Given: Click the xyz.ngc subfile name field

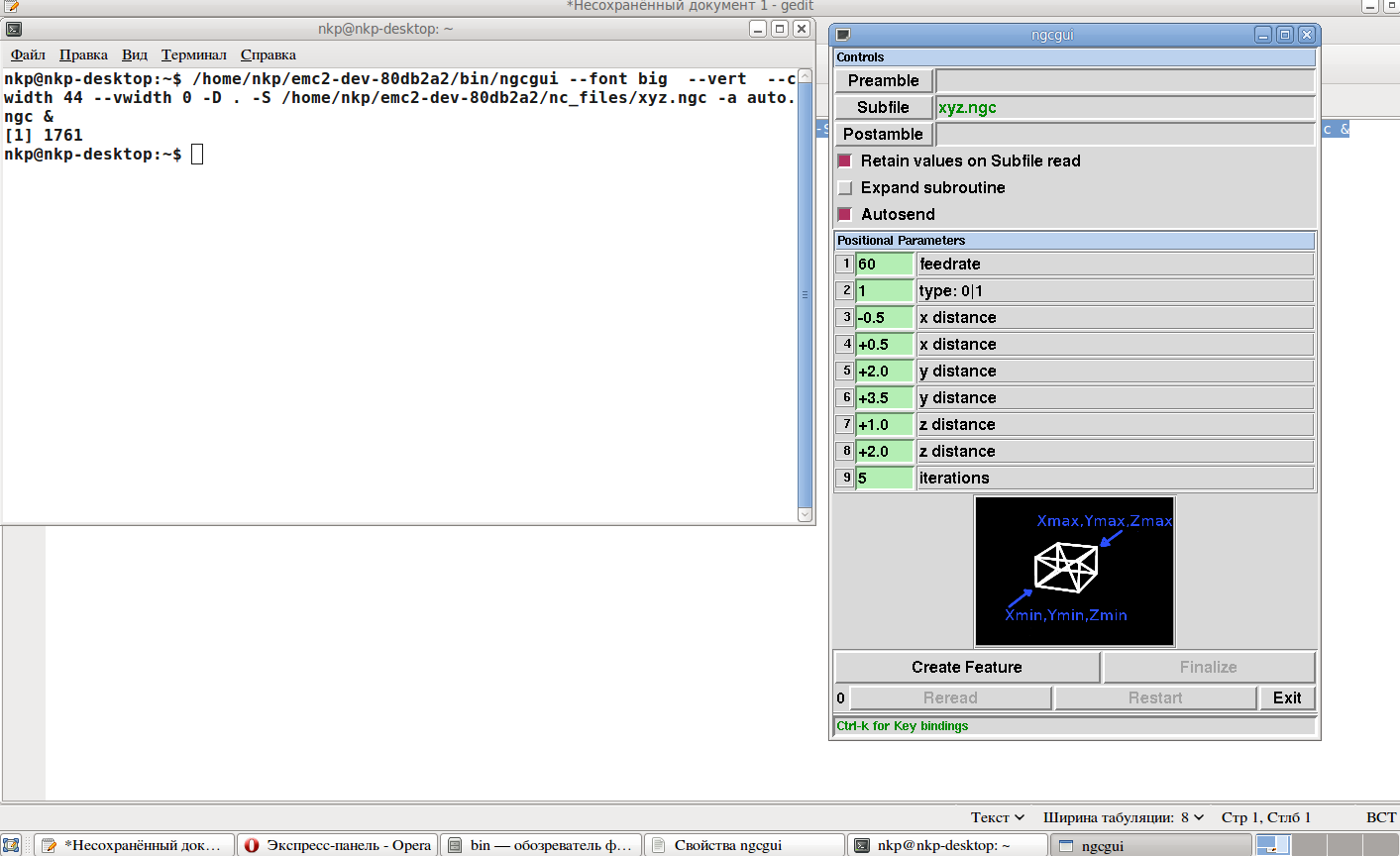Looking at the screenshot, I should (x=1126, y=107).
